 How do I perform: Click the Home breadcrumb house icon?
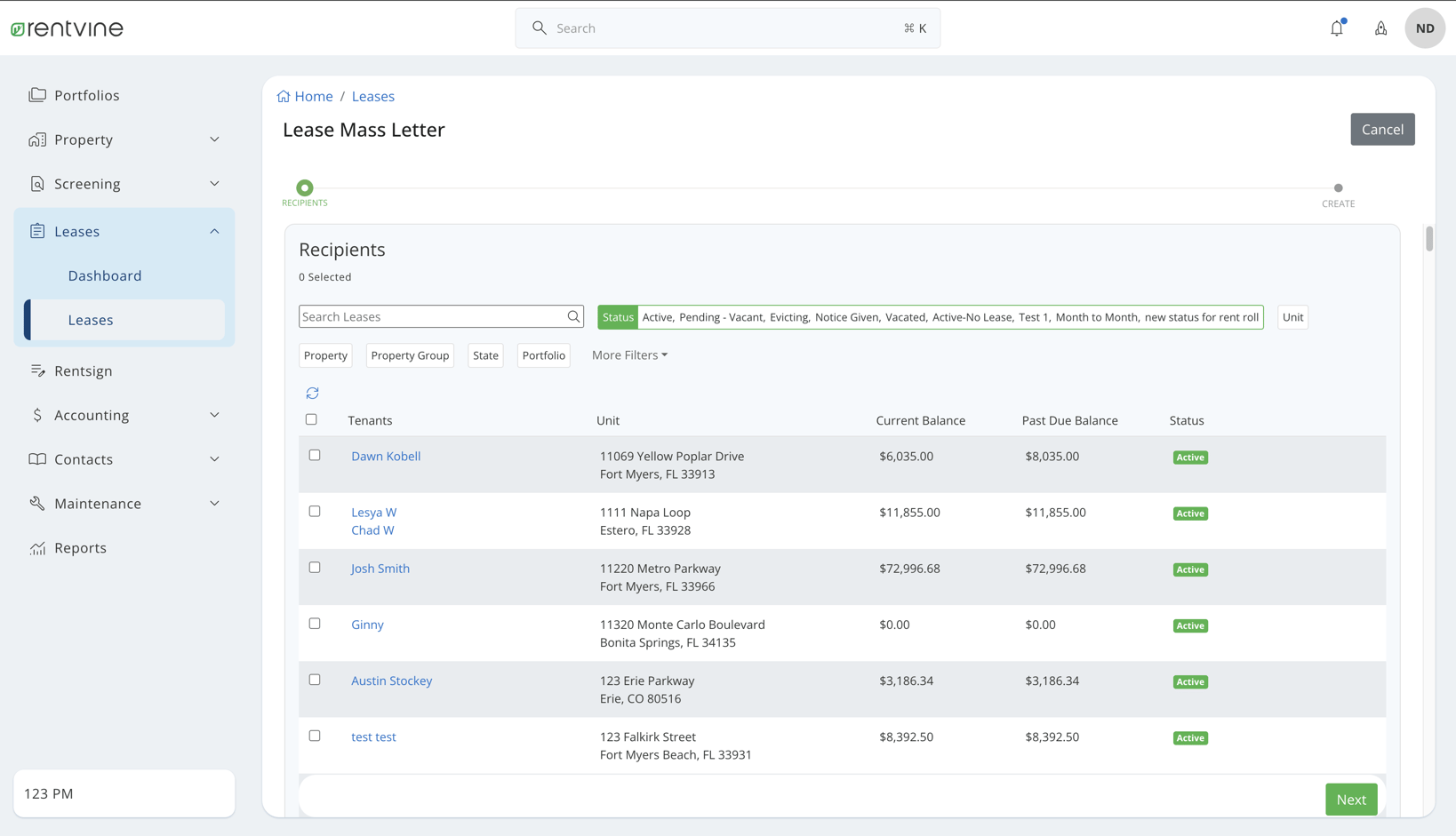284,97
